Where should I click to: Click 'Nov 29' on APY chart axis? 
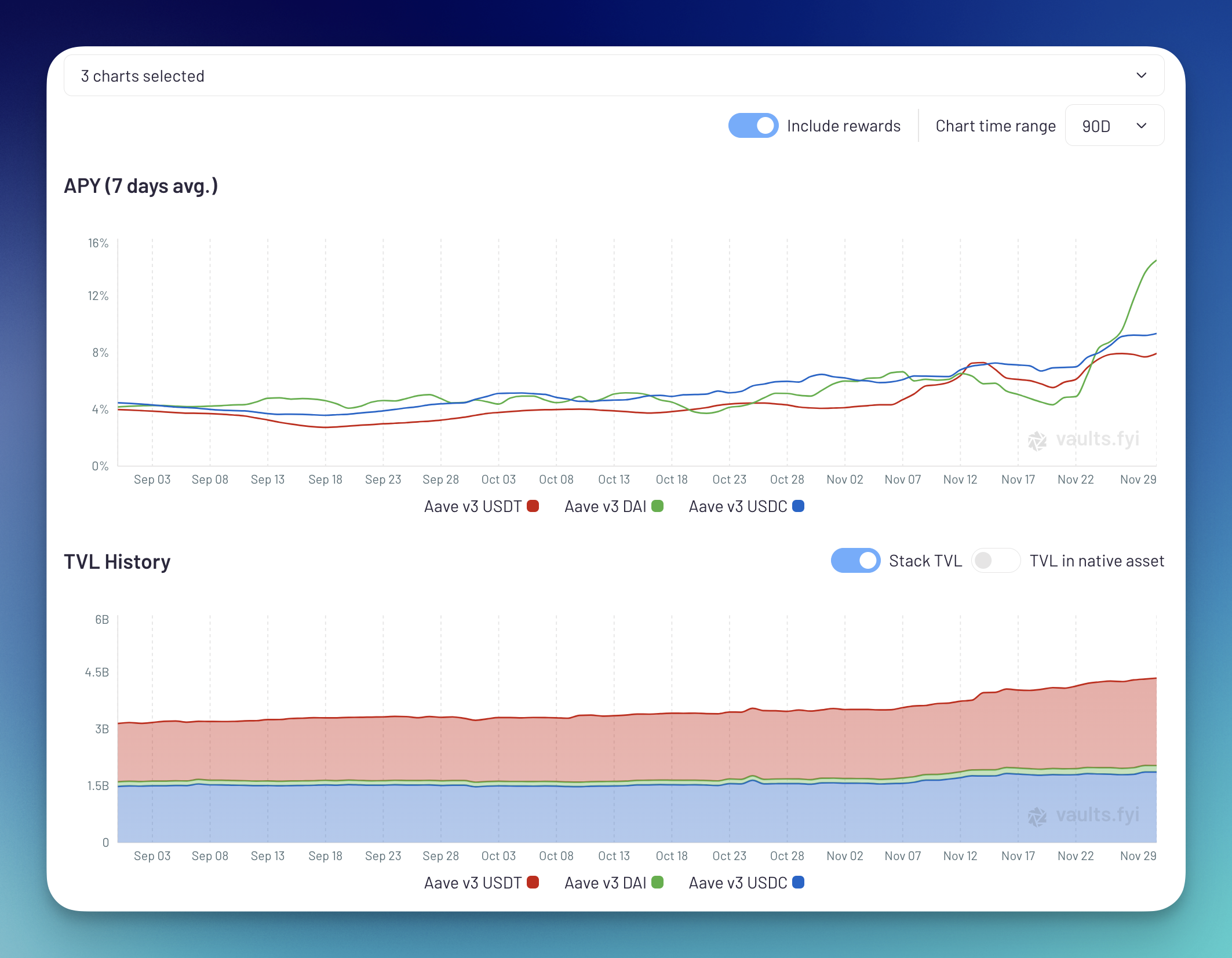point(1138,480)
